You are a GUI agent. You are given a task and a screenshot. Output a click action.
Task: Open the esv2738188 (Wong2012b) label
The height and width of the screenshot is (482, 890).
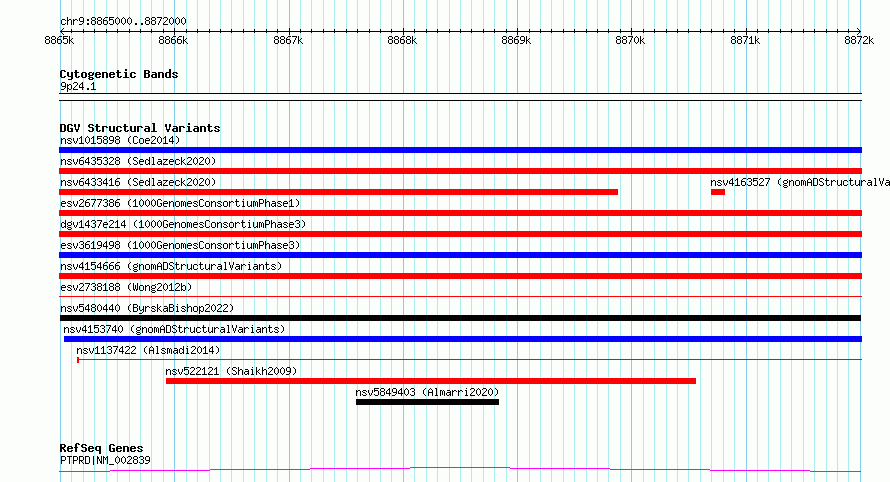point(126,287)
